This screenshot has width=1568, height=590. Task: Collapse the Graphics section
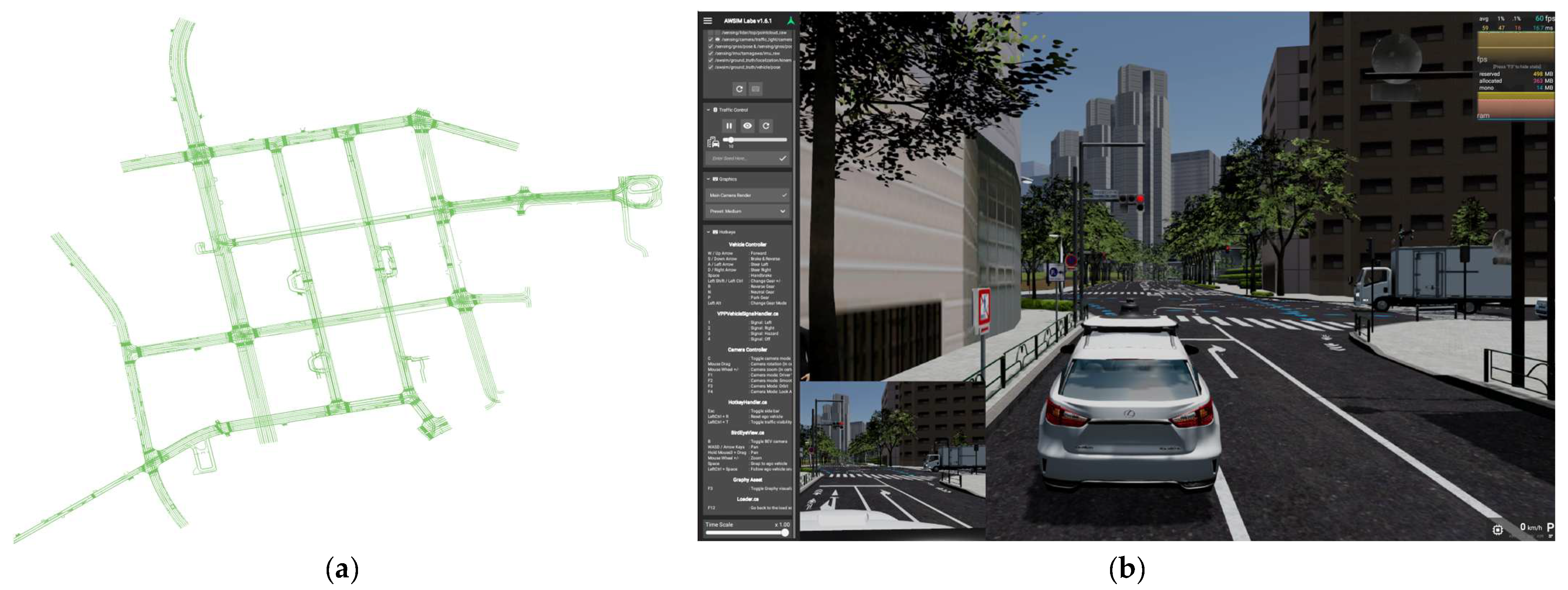pyautogui.click(x=708, y=179)
